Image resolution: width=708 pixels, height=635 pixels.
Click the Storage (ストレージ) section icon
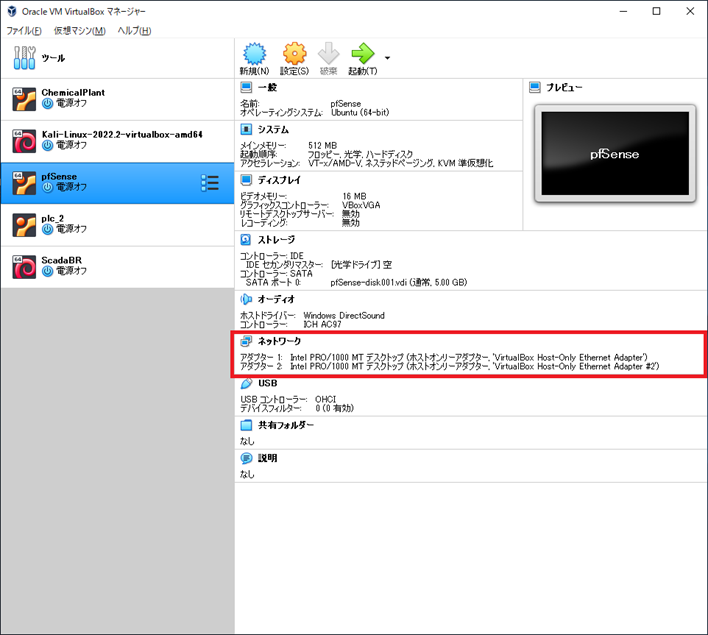(x=246, y=239)
